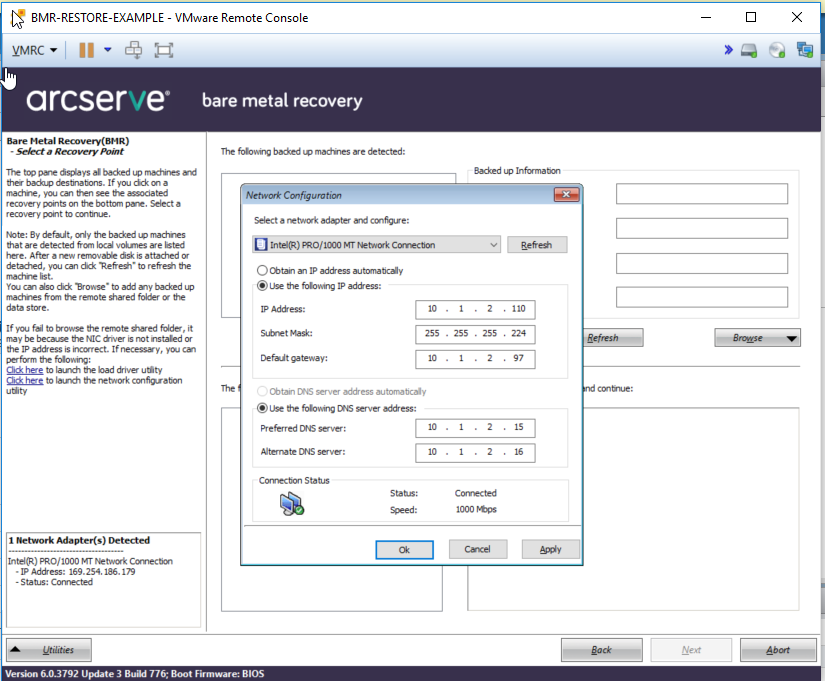Click the Subnet Mask input field
The image size is (825, 681).
click(x=475, y=334)
